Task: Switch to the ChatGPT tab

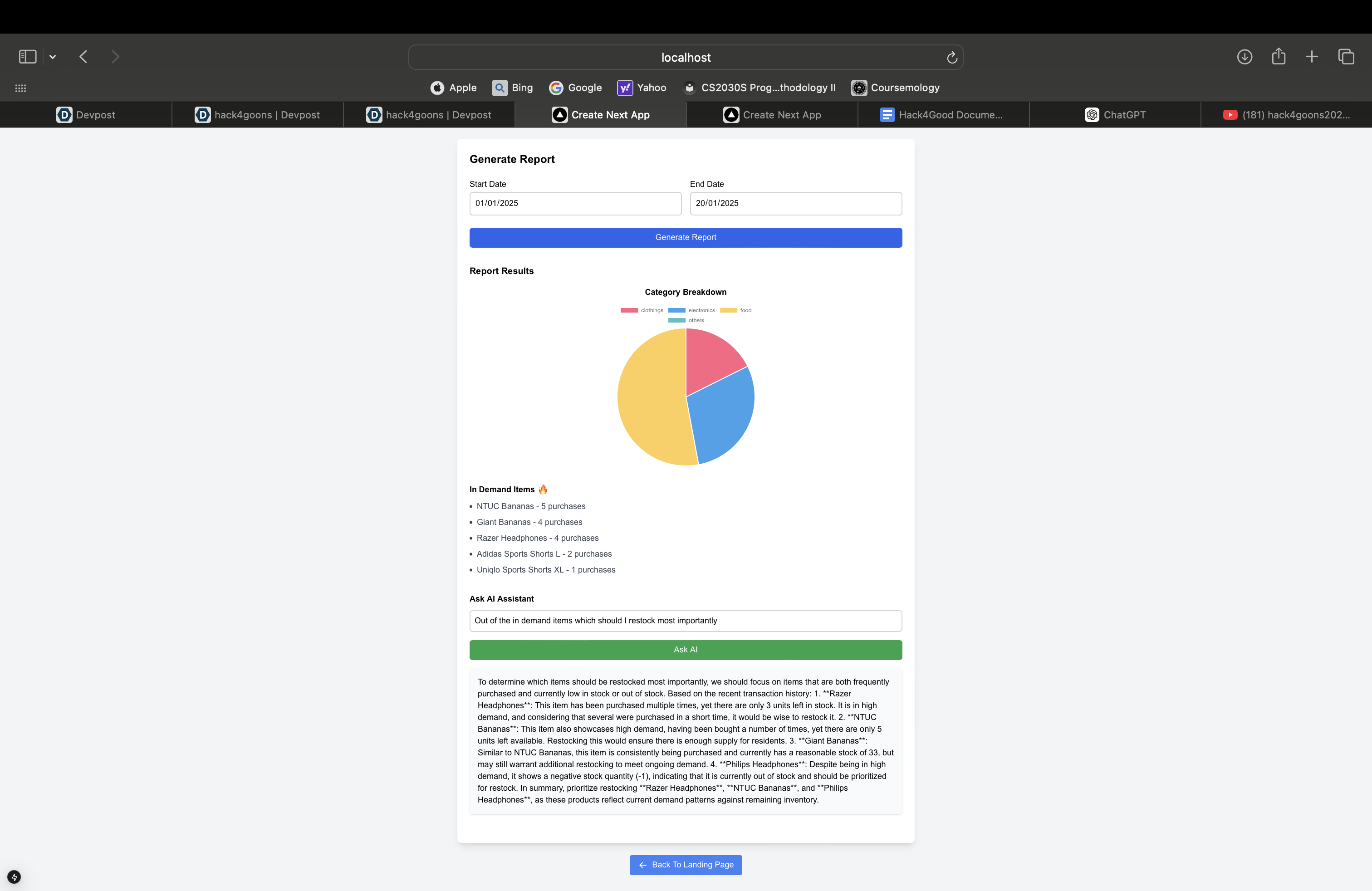Action: [x=1115, y=115]
